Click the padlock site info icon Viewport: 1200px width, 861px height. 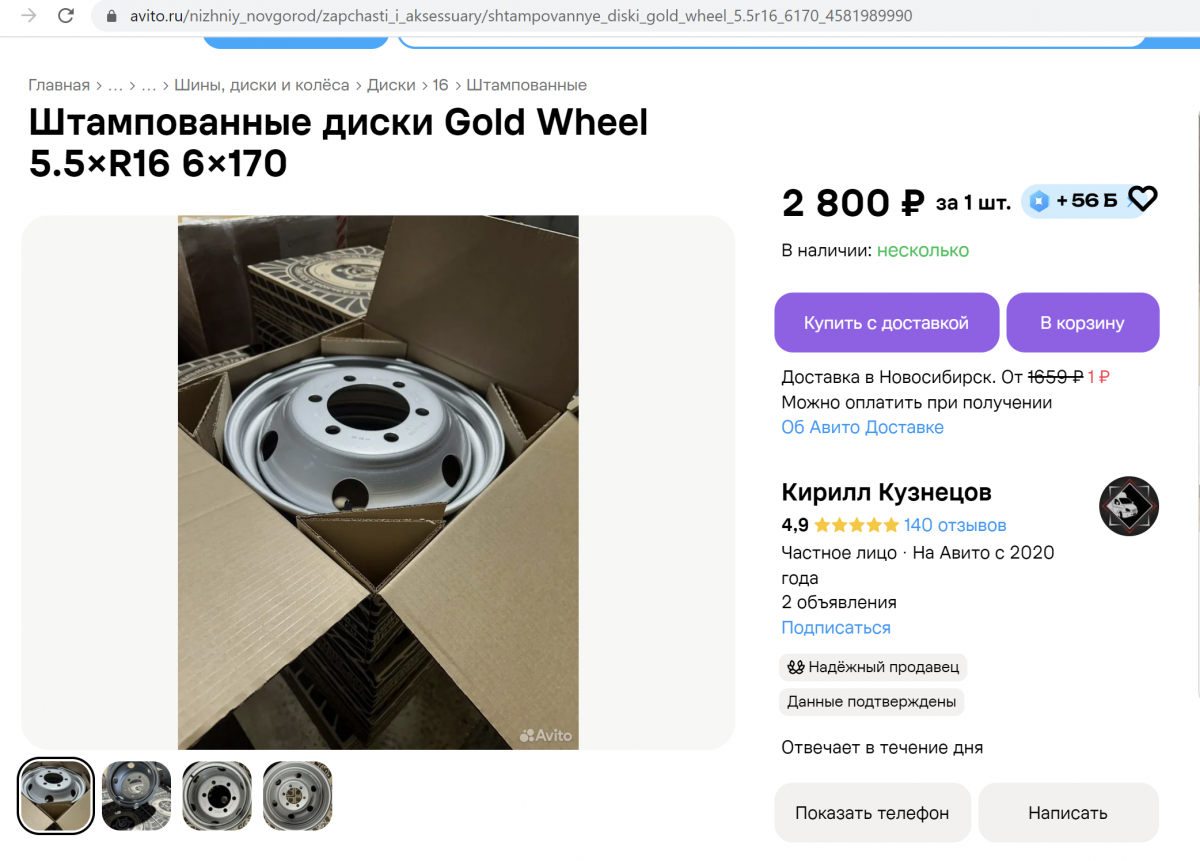(x=112, y=17)
